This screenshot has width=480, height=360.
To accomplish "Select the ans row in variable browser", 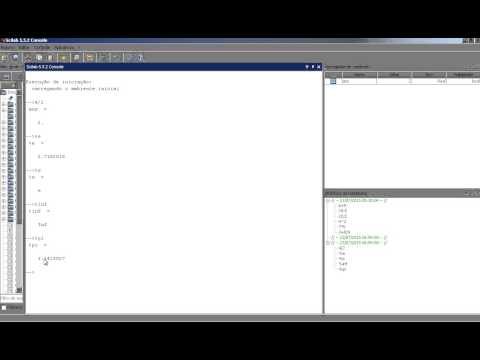I will [402, 81].
